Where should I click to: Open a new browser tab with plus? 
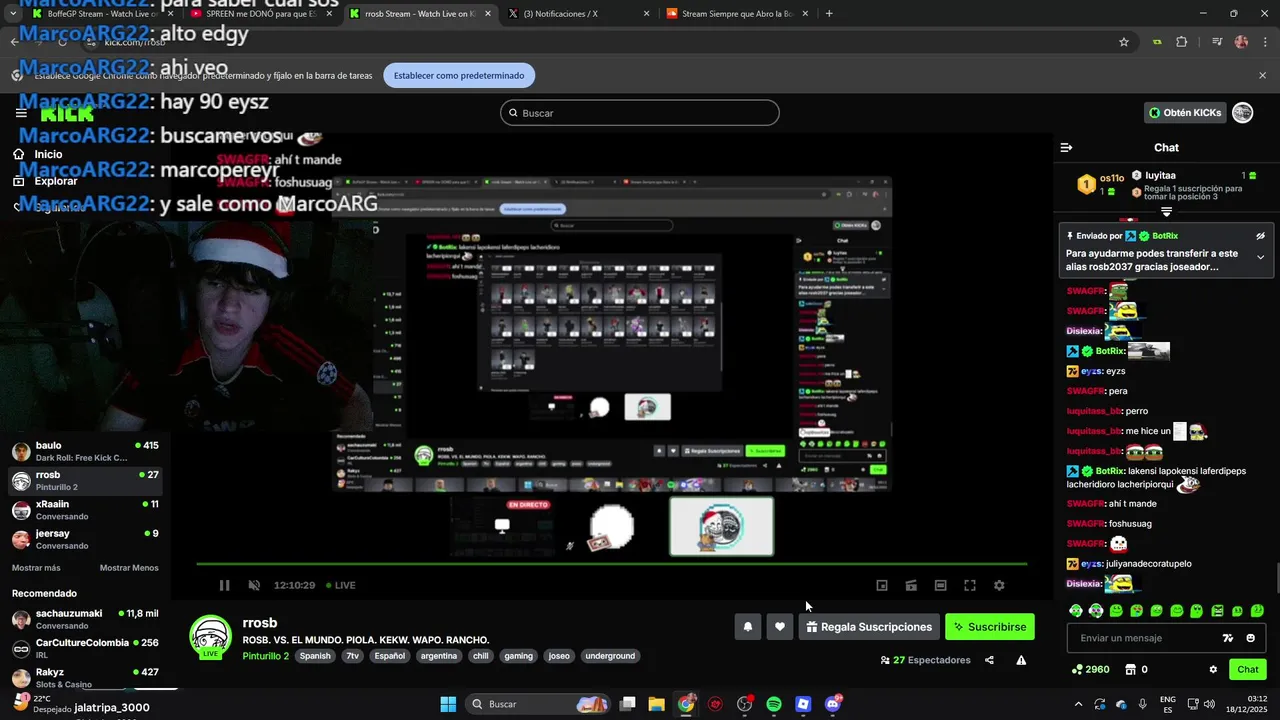(829, 14)
